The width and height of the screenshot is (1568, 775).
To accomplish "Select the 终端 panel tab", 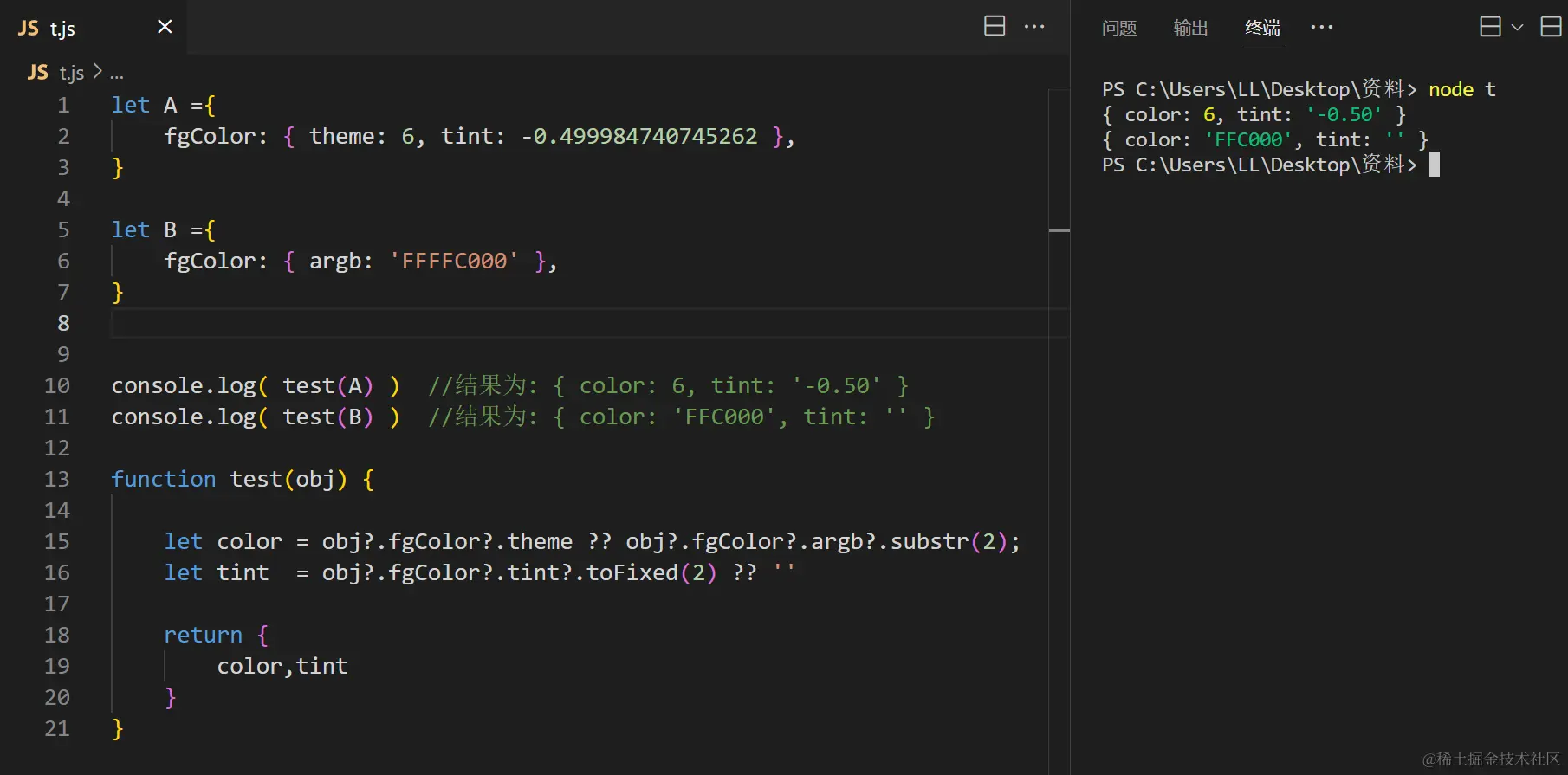I will click(x=1262, y=28).
